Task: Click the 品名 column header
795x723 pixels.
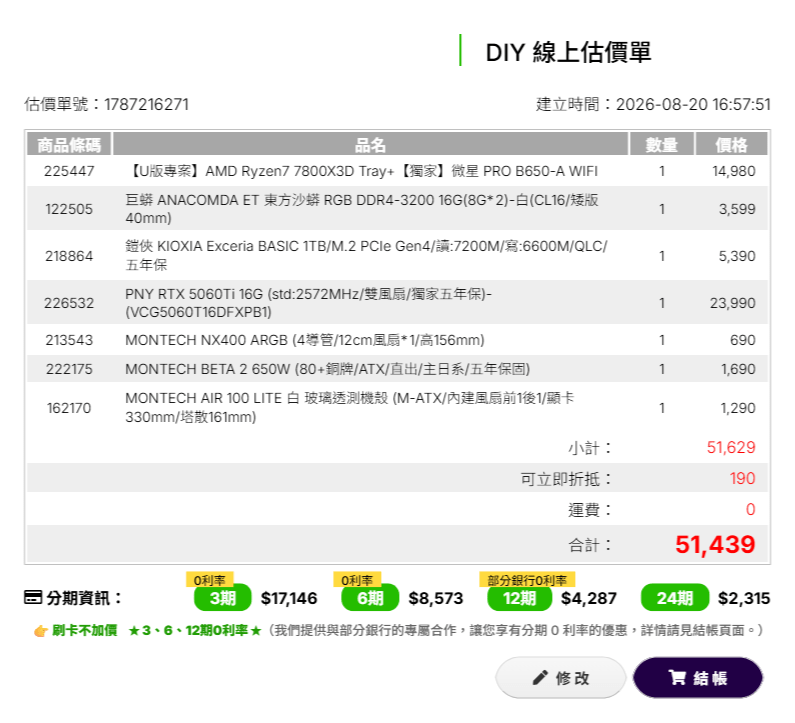Action: pyautogui.click(x=370, y=144)
